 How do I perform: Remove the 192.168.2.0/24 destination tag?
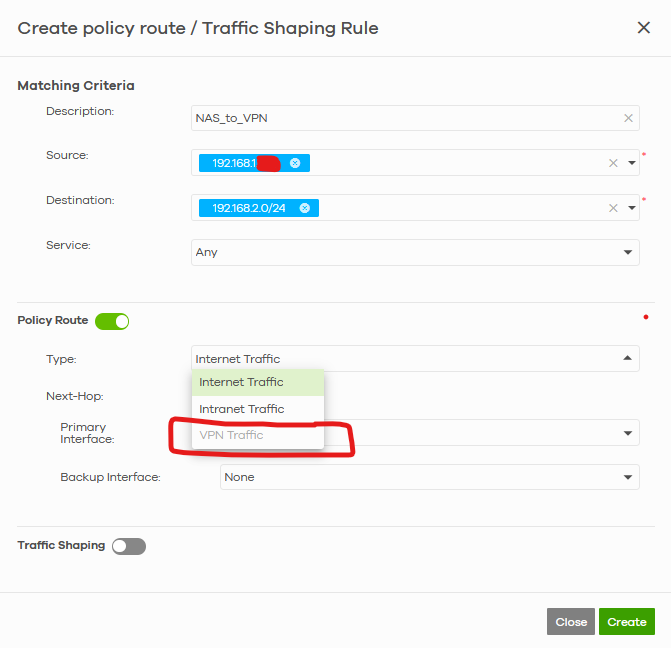(x=304, y=208)
